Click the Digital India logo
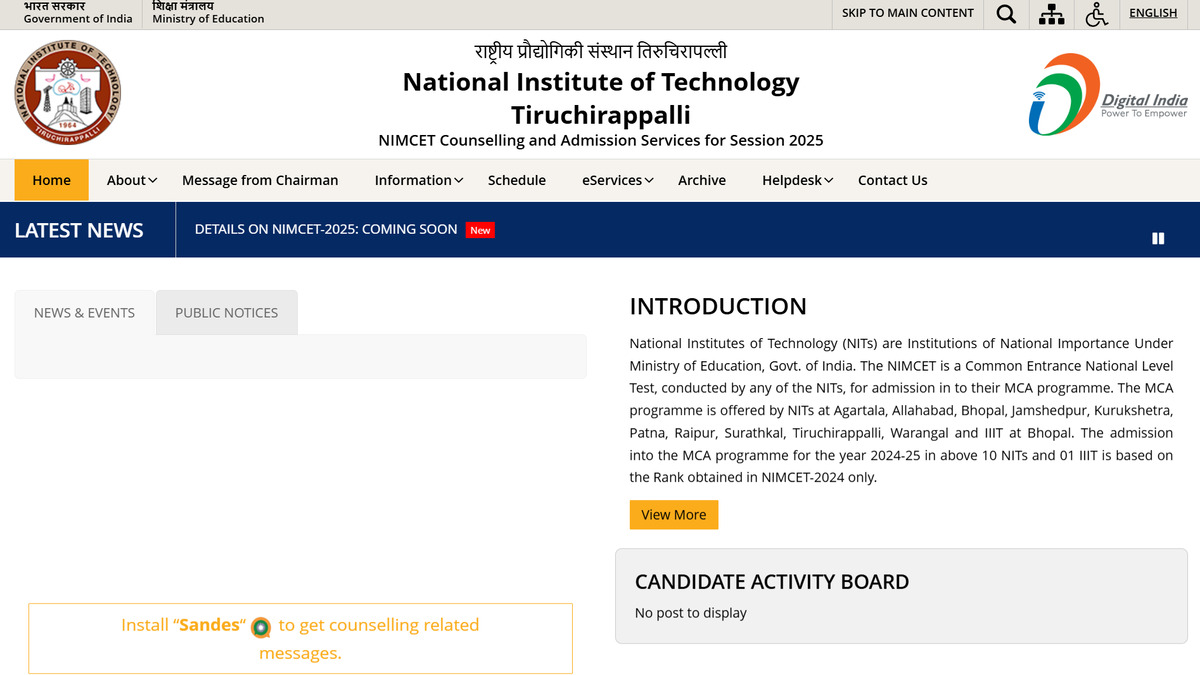This screenshot has height=675, width=1200. point(1108,95)
